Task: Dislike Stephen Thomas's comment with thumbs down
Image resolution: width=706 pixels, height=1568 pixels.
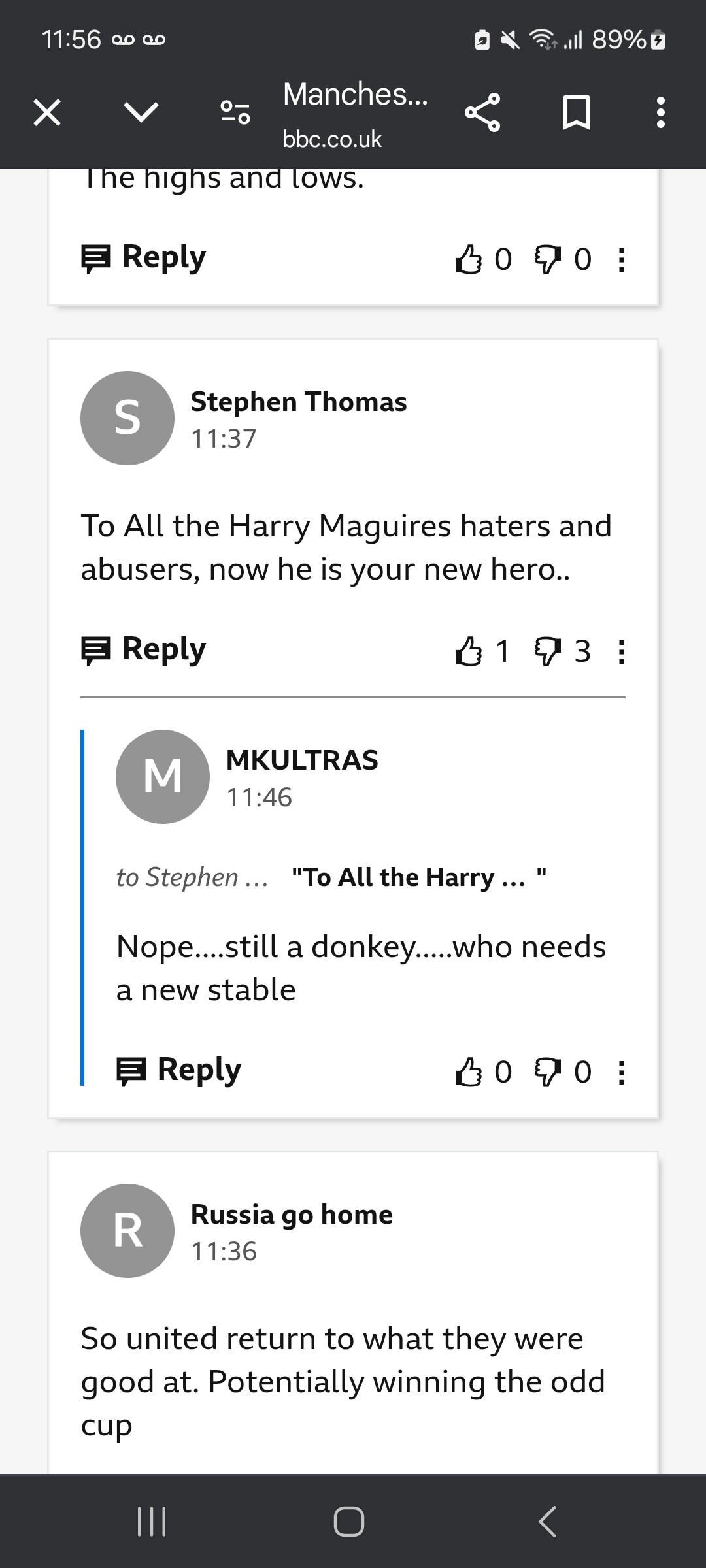Action: click(548, 651)
